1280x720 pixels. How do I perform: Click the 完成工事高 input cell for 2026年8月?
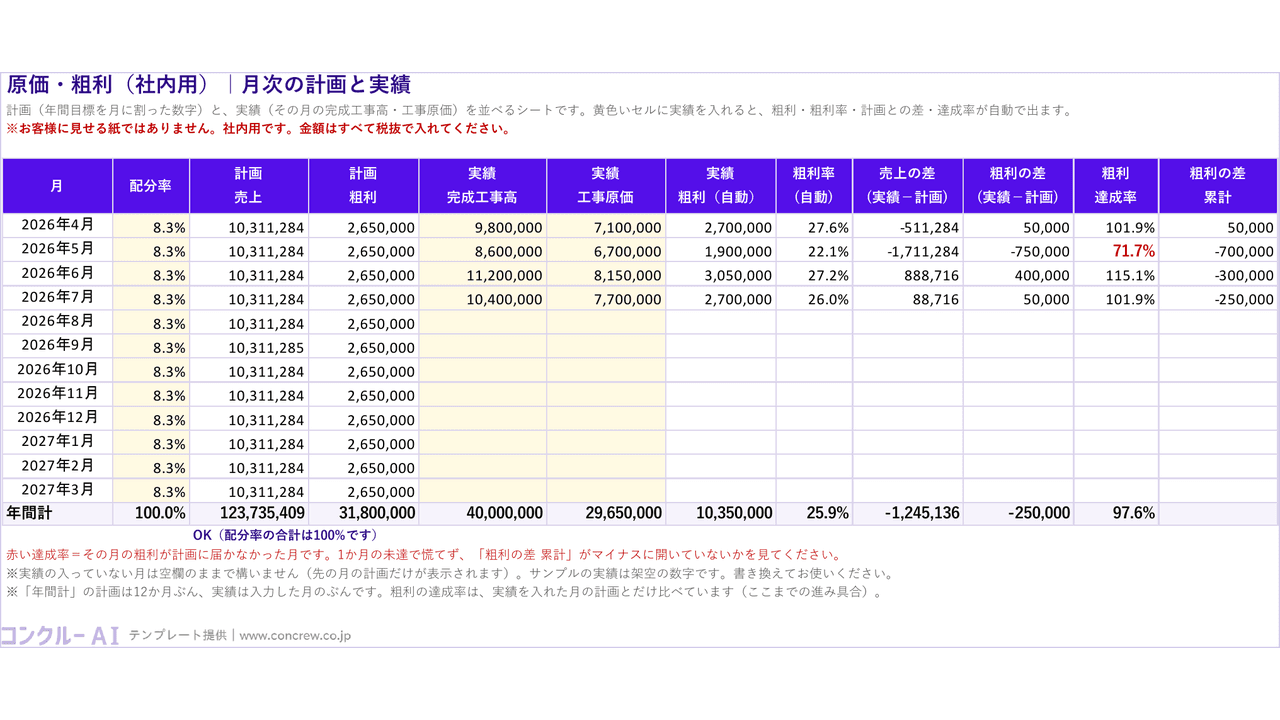tap(483, 322)
